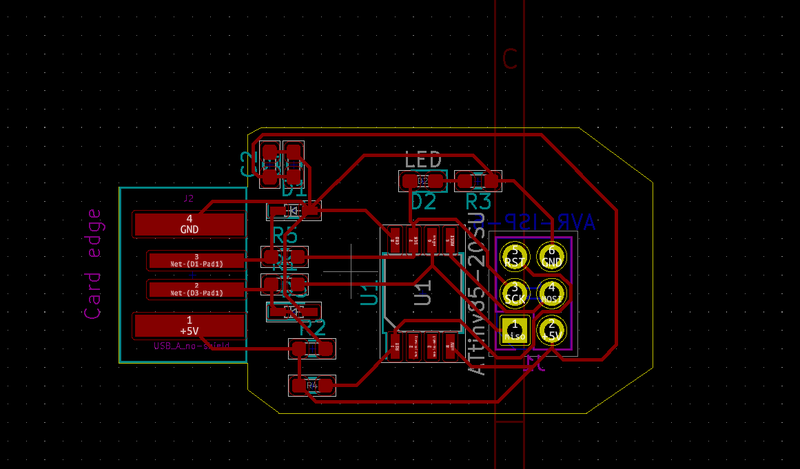Image resolution: width=800 pixels, height=469 pixels.
Task: Select the D1 diode footprint
Action: click(x=294, y=211)
